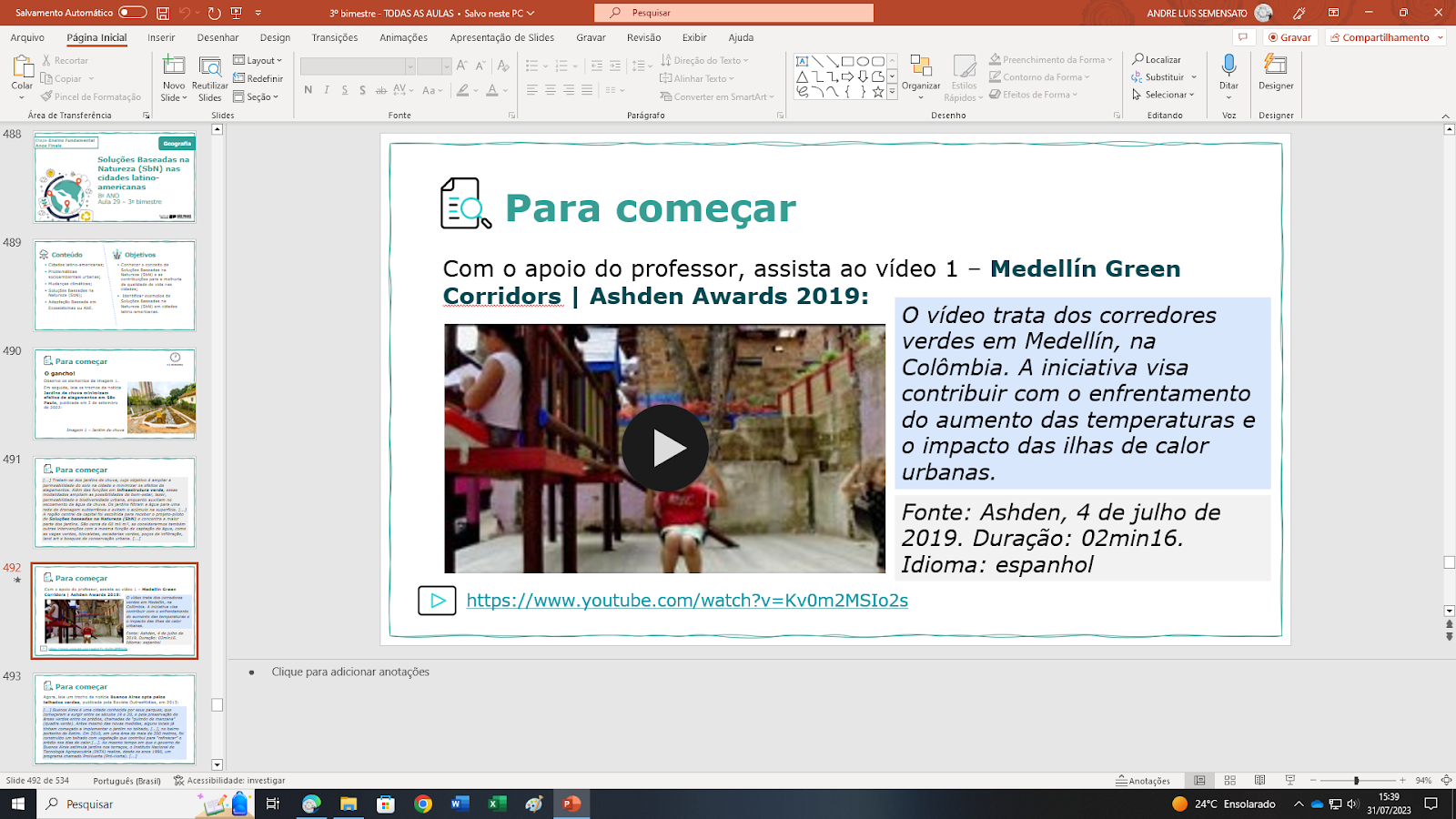
Task: Center align text icon
Action: click(x=551, y=90)
